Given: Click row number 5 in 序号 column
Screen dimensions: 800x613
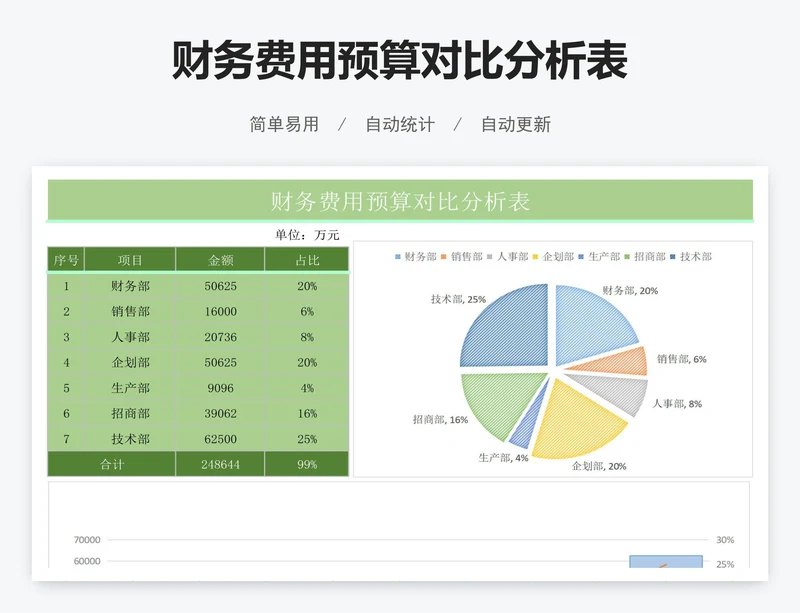Looking at the screenshot, I should click(x=66, y=388).
